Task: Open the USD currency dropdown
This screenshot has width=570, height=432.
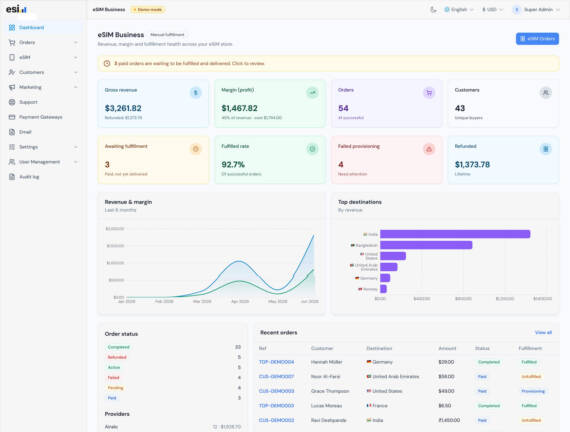Action: point(492,10)
